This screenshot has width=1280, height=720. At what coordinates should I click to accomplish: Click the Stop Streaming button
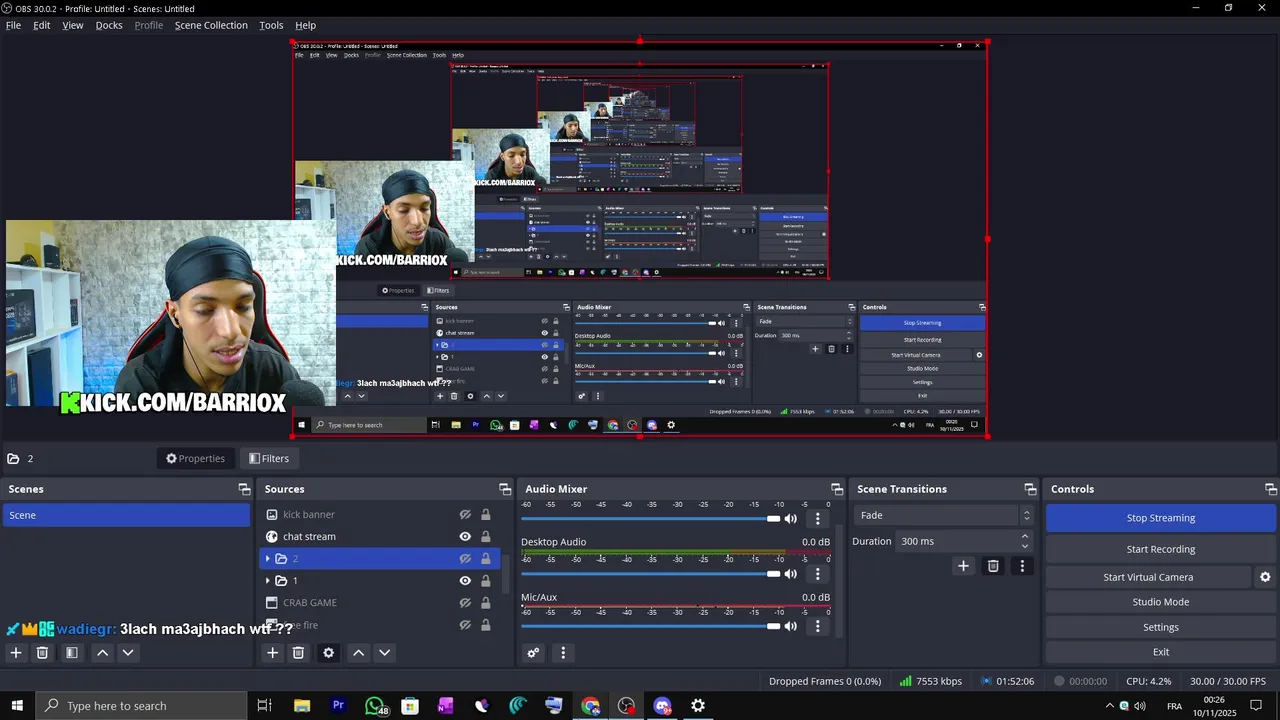pyautogui.click(x=1161, y=518)
